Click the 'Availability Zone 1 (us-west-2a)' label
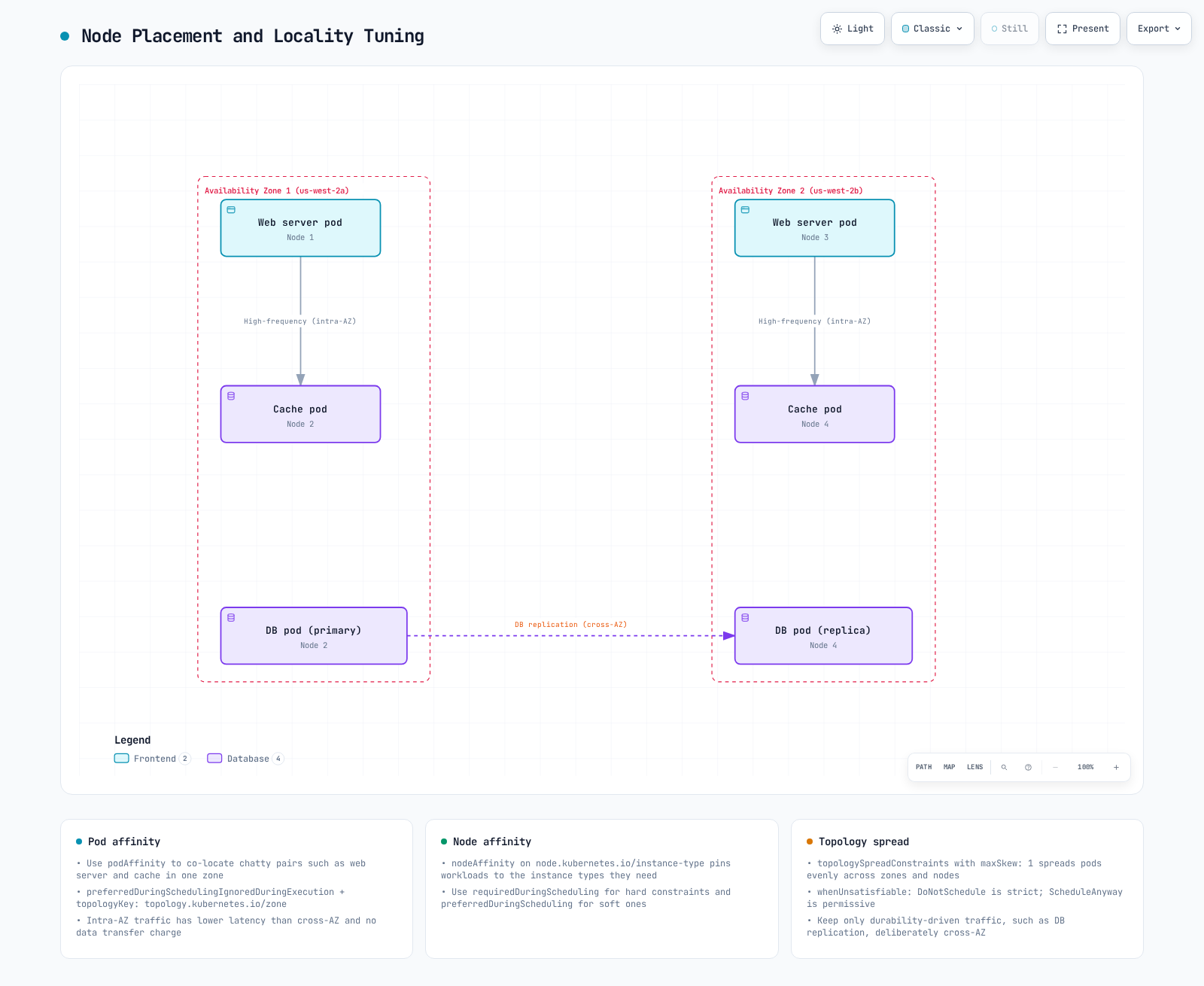This screenshot has height=986, width=1204. coord(277,190)
